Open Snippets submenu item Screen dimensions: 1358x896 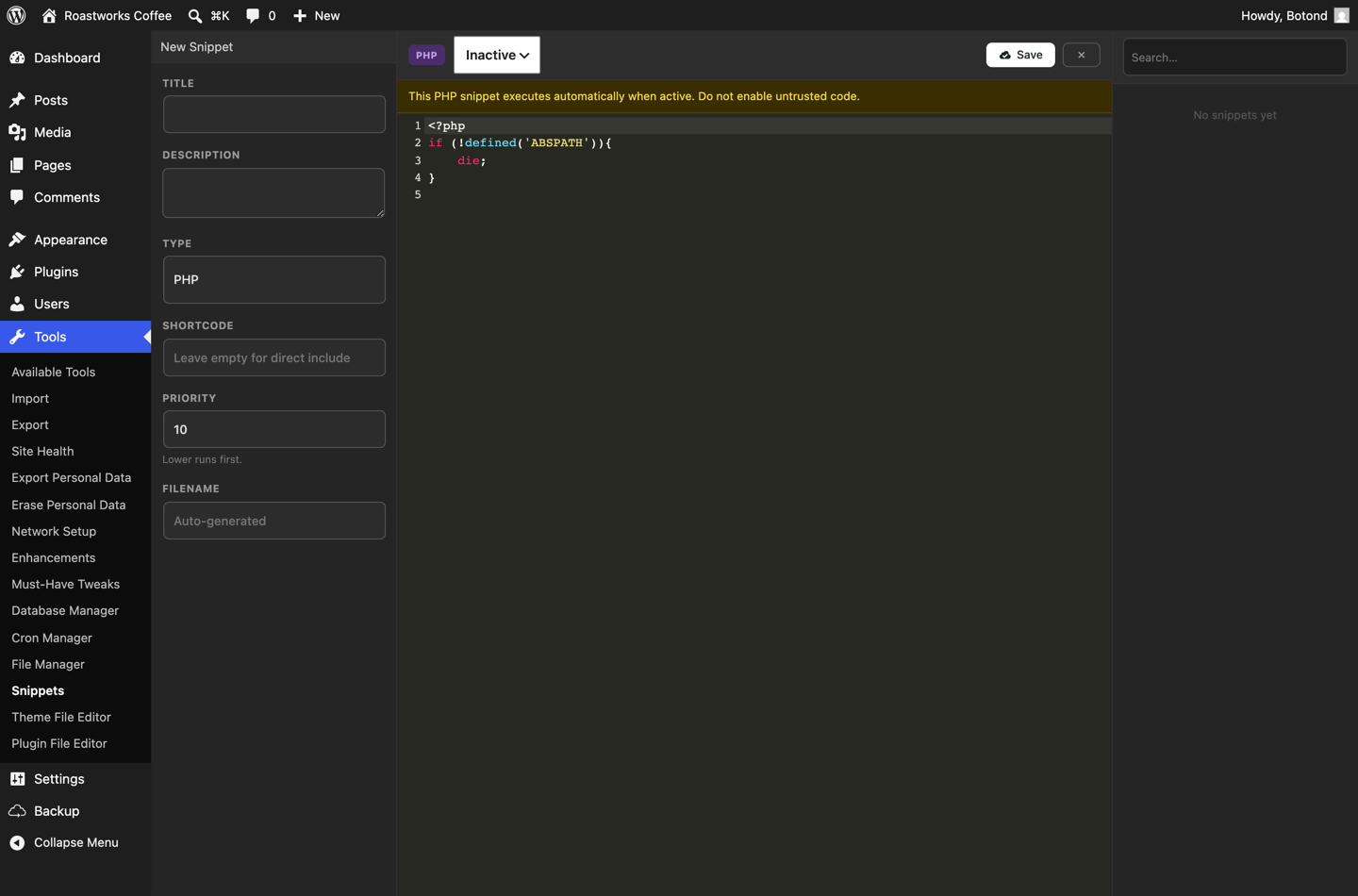click(x=38, y=690)
